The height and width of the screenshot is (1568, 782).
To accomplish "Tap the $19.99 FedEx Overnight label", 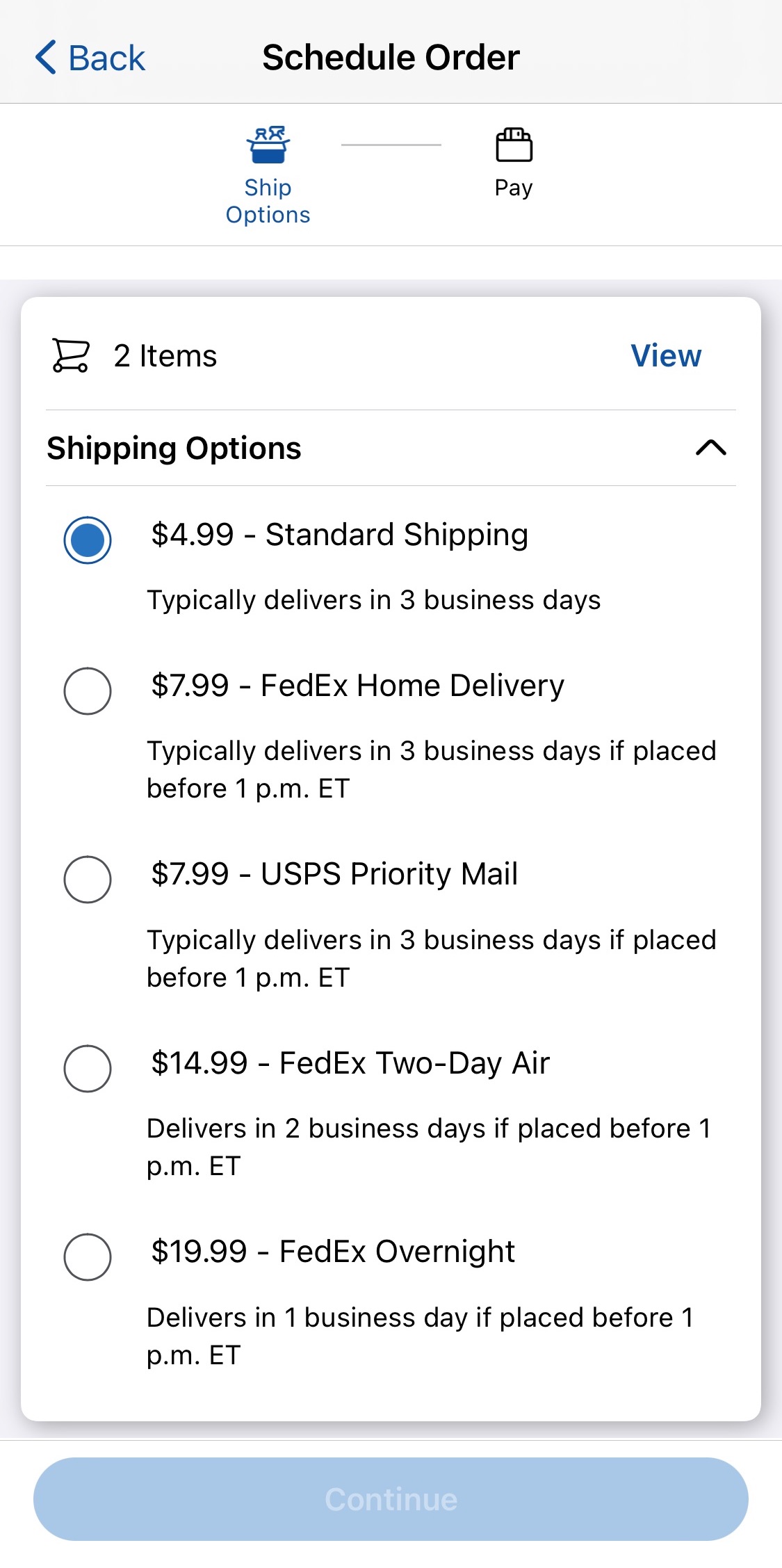I will [x=333, y=1252].
